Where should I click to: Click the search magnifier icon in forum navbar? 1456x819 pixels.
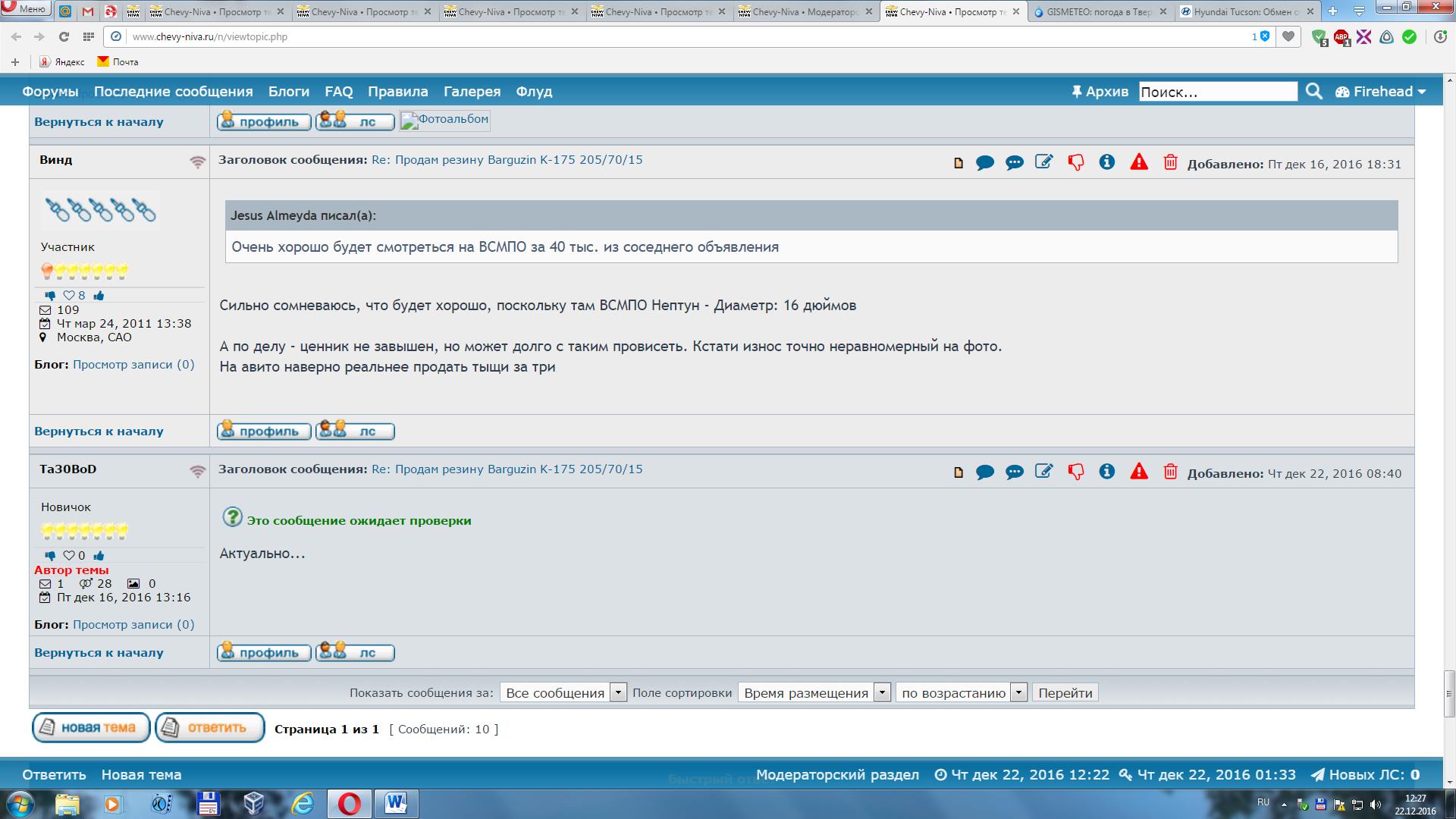click(1314, 92)
